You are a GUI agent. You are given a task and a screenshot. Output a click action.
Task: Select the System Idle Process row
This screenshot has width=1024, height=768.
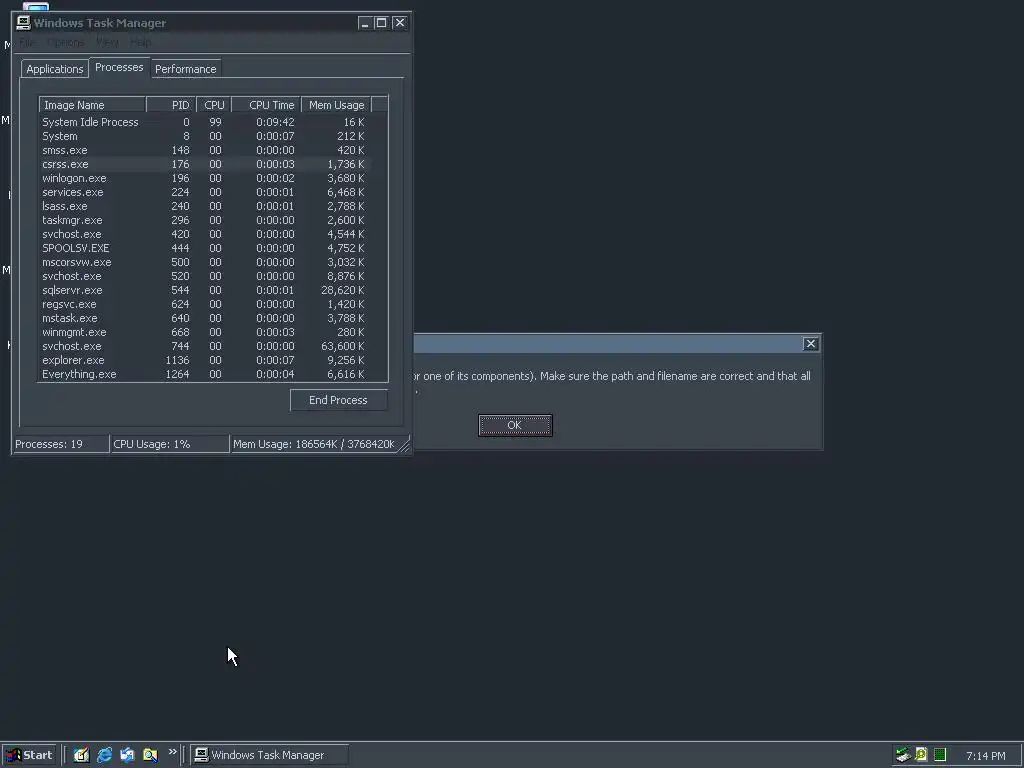tap(205, 122)
